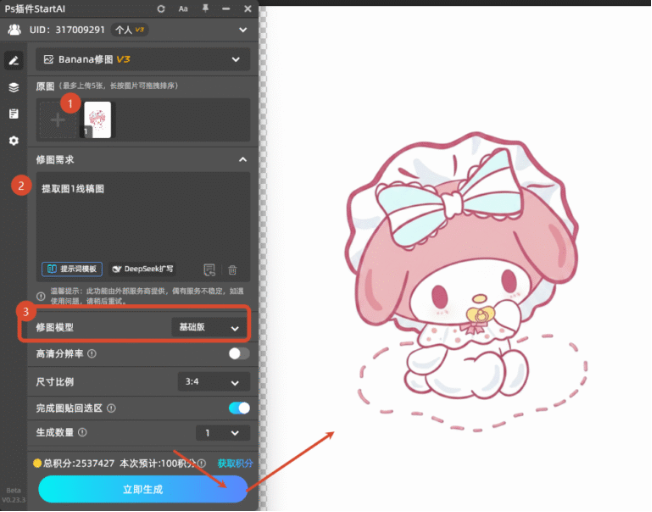
Task: Click the 个人 V3 account badge
Action: pyautogui.click(x=129, y=30)
